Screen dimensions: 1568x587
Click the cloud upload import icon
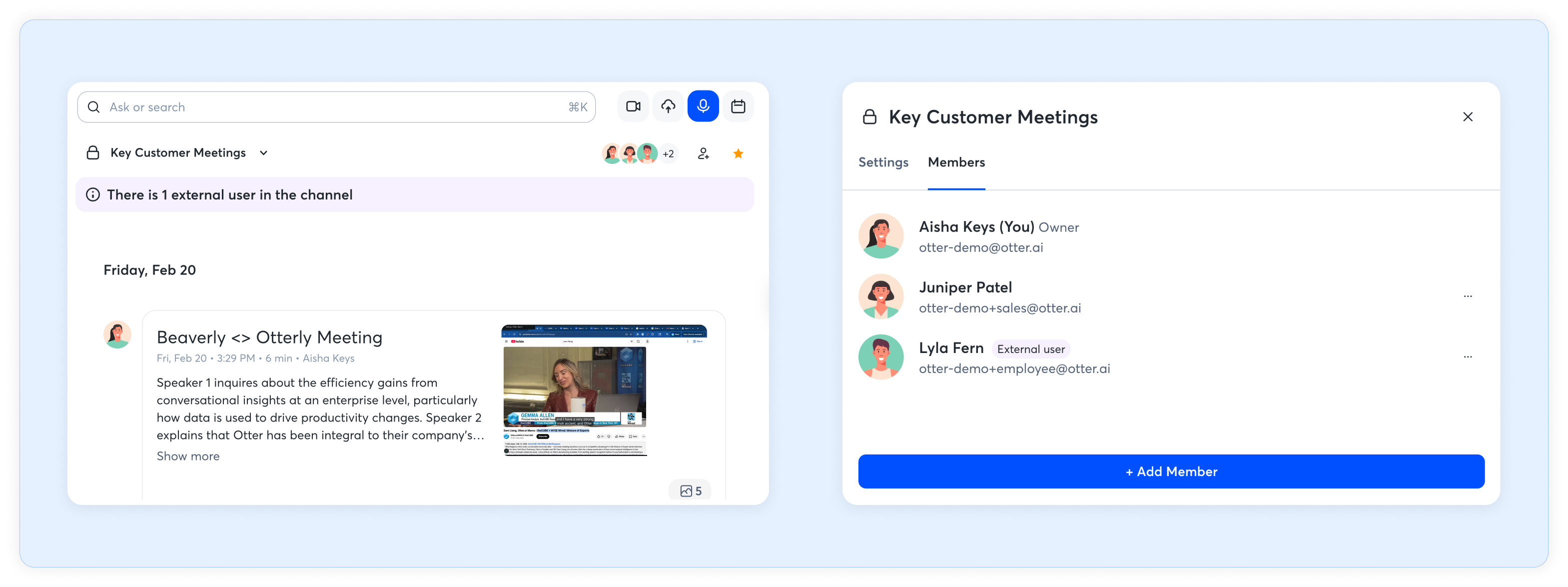(x=668, y=106)
